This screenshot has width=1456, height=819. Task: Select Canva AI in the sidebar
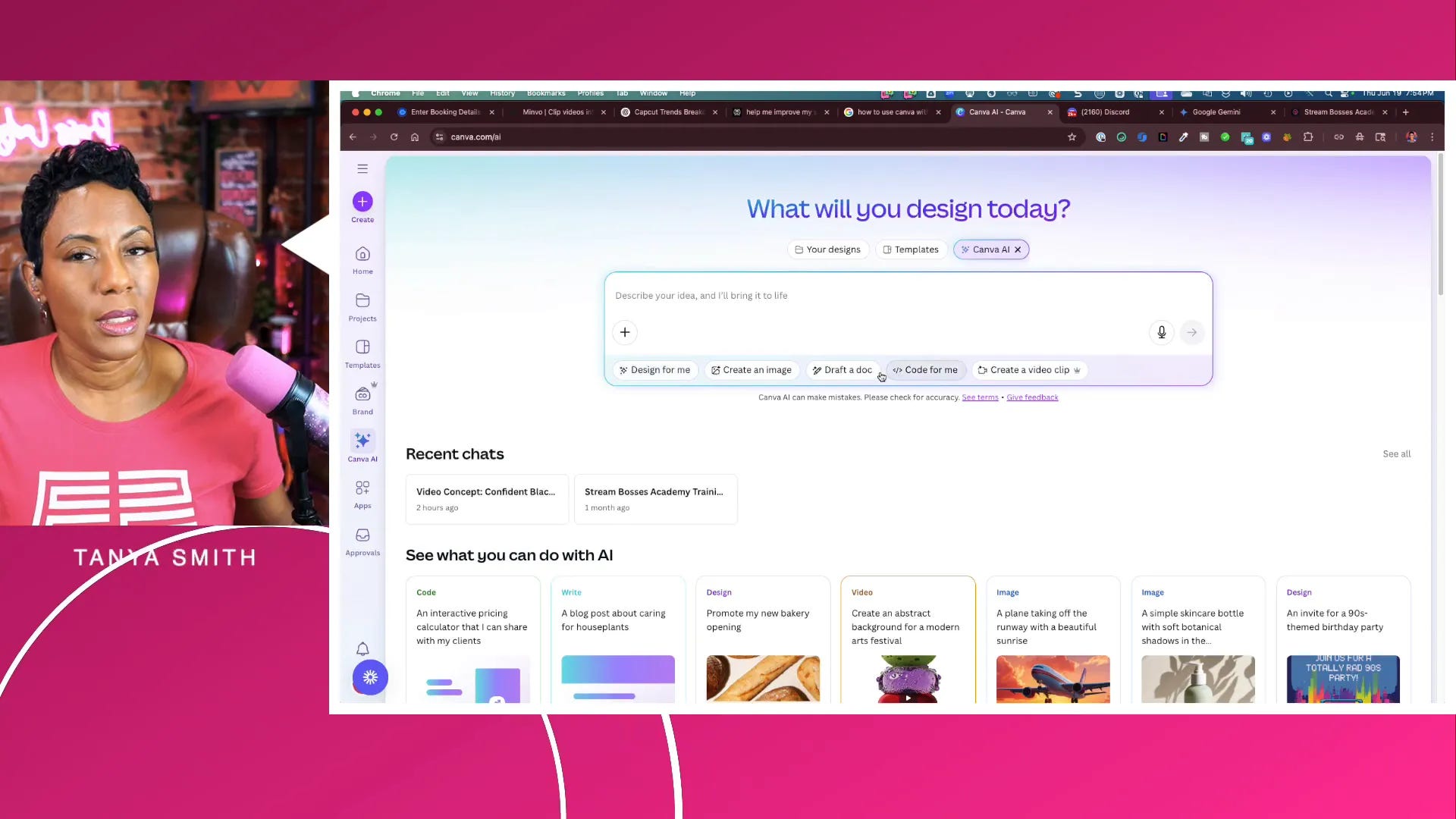pos(362,447)
